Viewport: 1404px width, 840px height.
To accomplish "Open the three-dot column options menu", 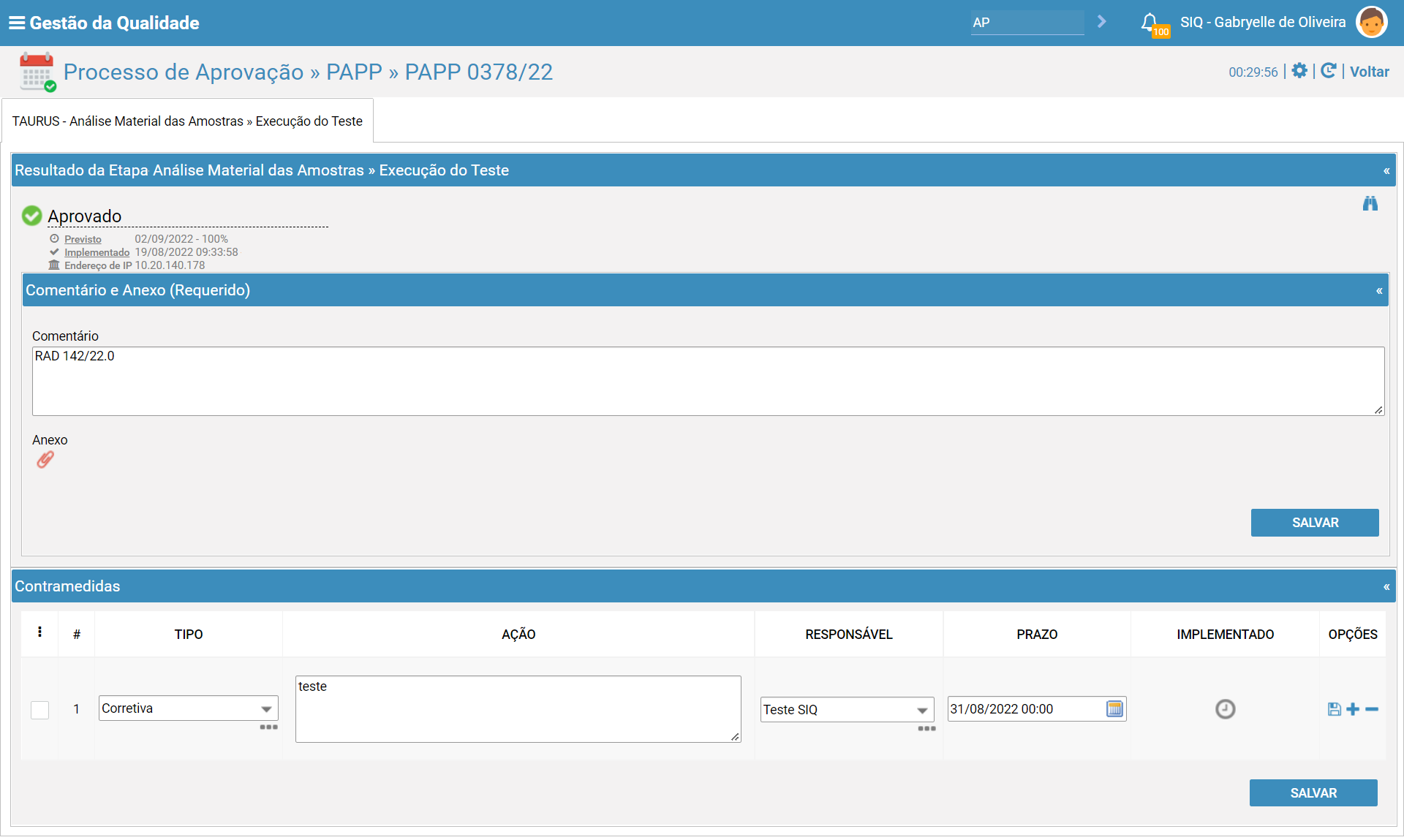I will coord(39,632).
